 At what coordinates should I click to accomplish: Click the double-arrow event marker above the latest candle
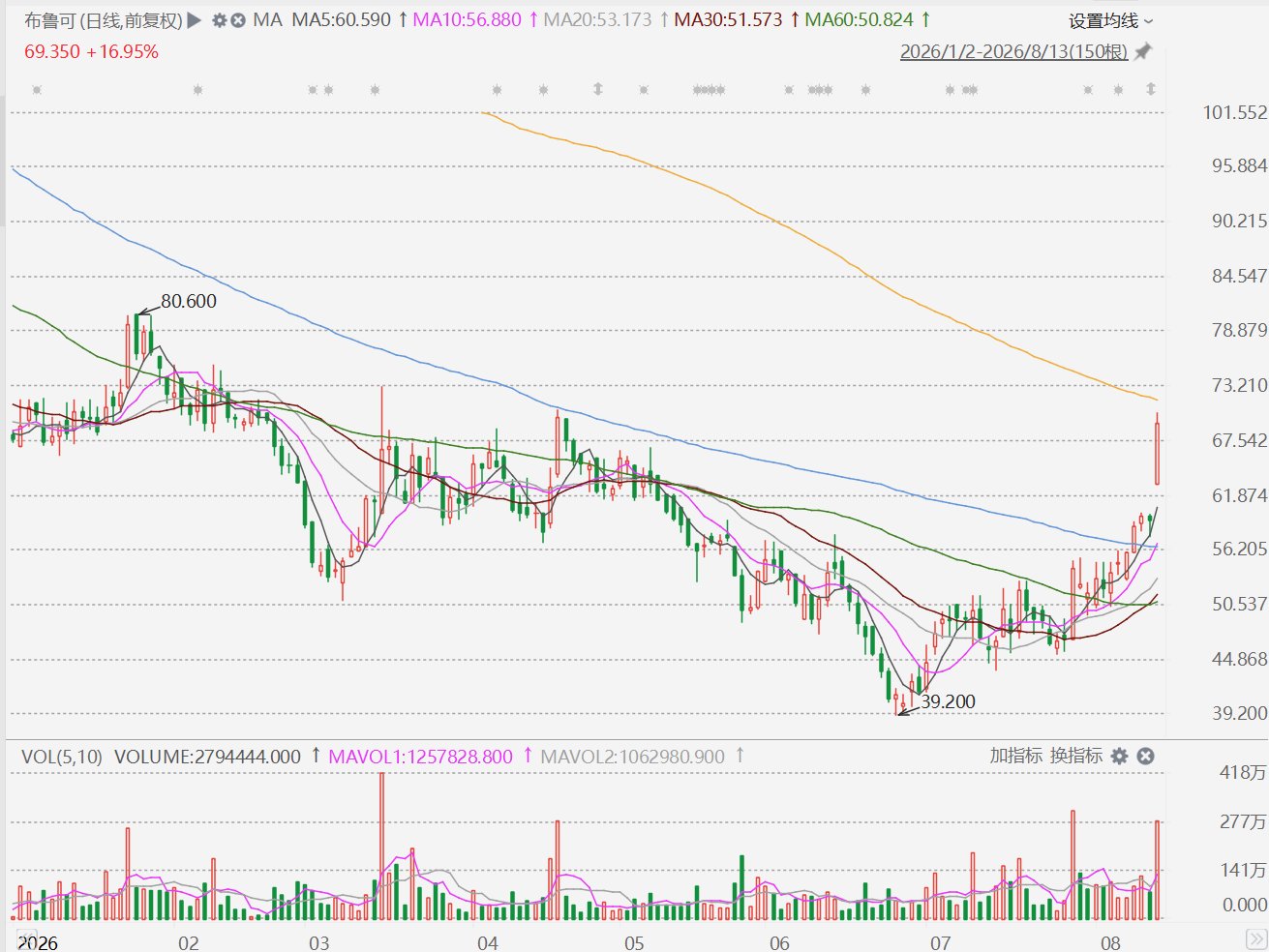[1151, 89]
